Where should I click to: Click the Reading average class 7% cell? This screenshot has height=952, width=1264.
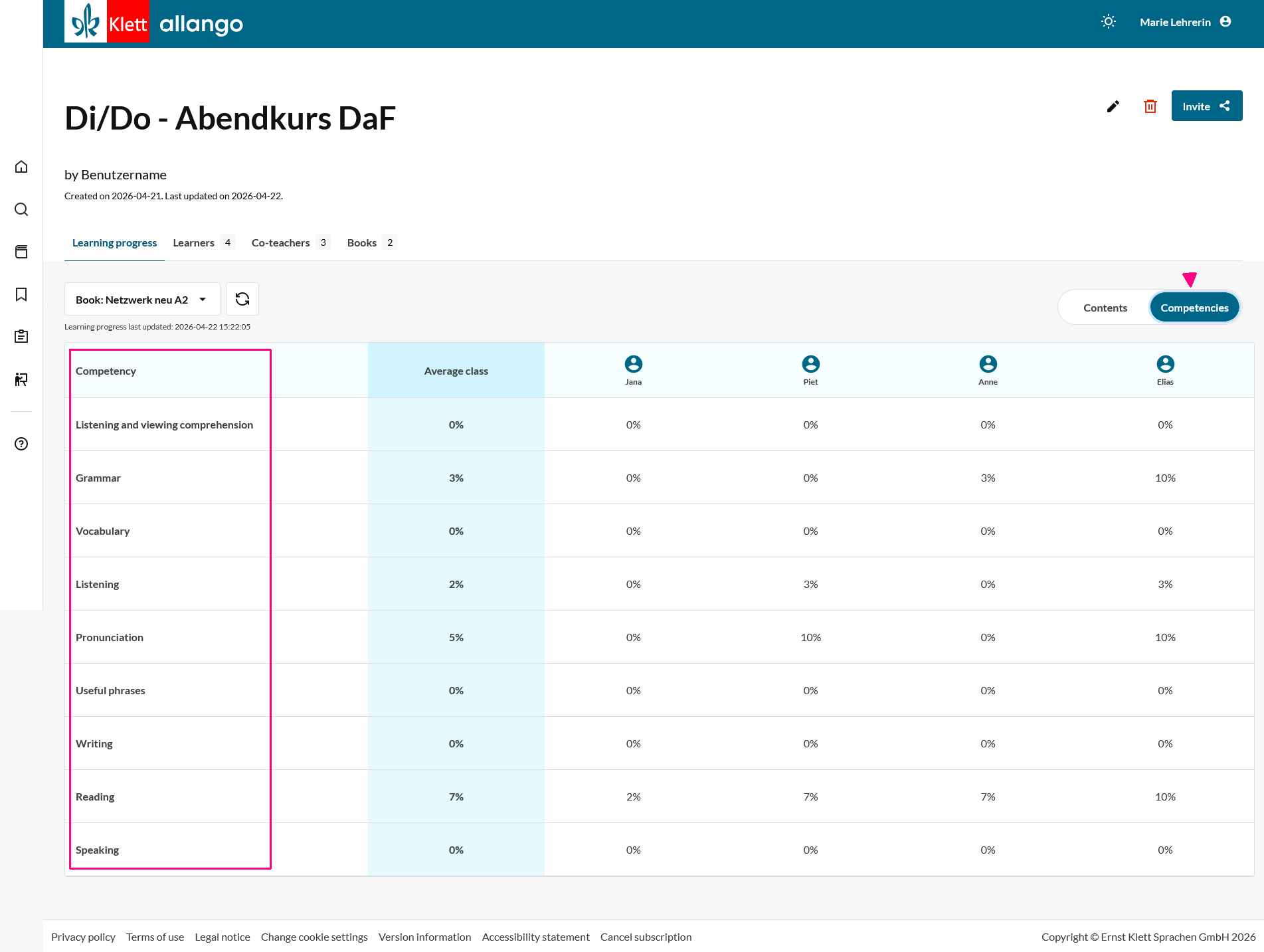(456, 797)
